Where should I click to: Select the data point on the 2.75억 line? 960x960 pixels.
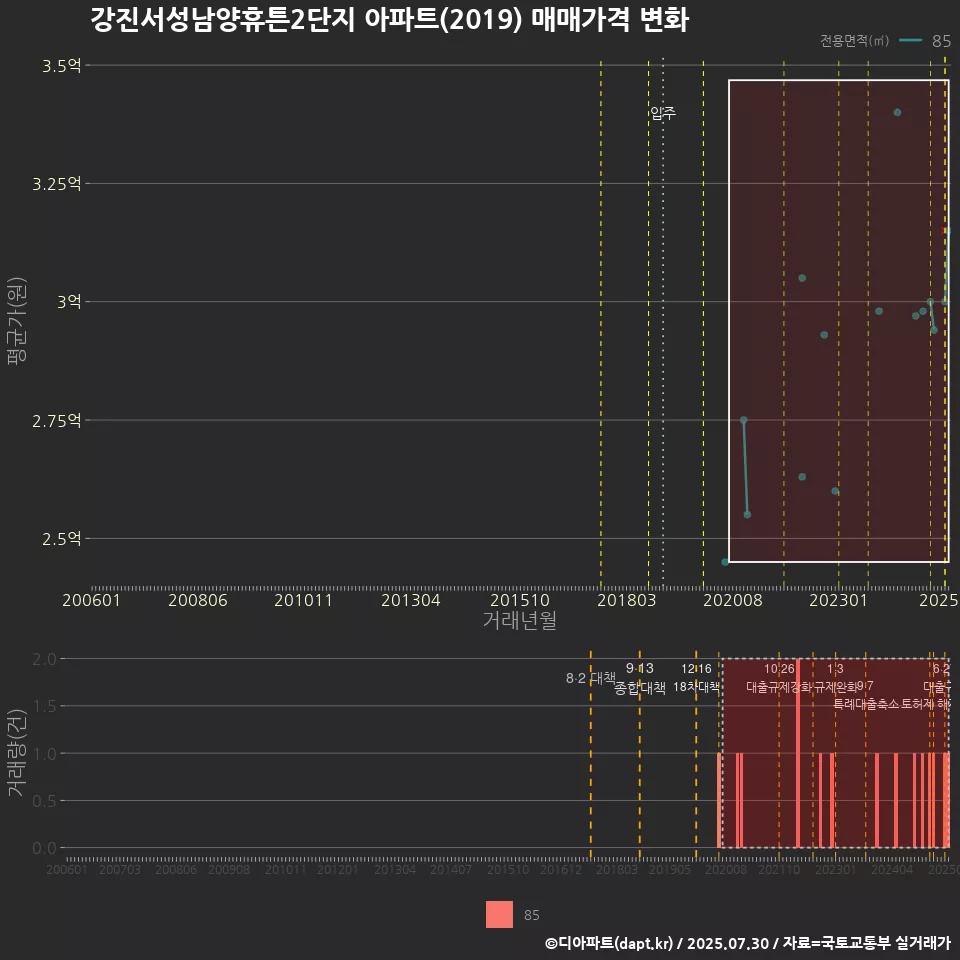point(743,420)
